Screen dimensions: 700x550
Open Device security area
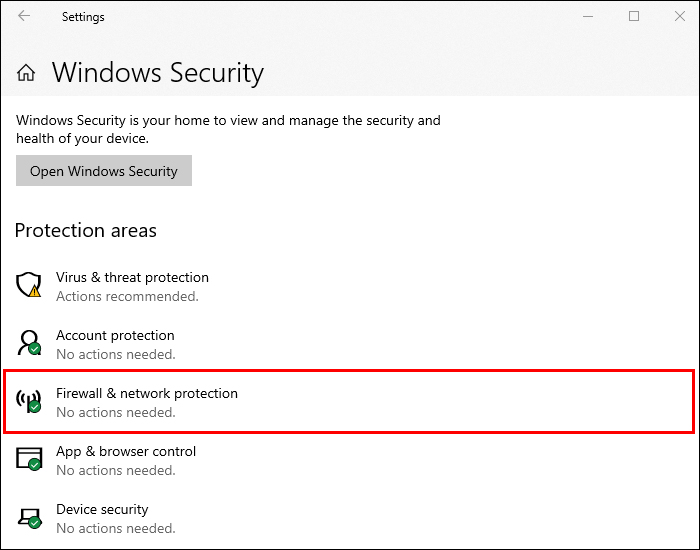[102, 509]
